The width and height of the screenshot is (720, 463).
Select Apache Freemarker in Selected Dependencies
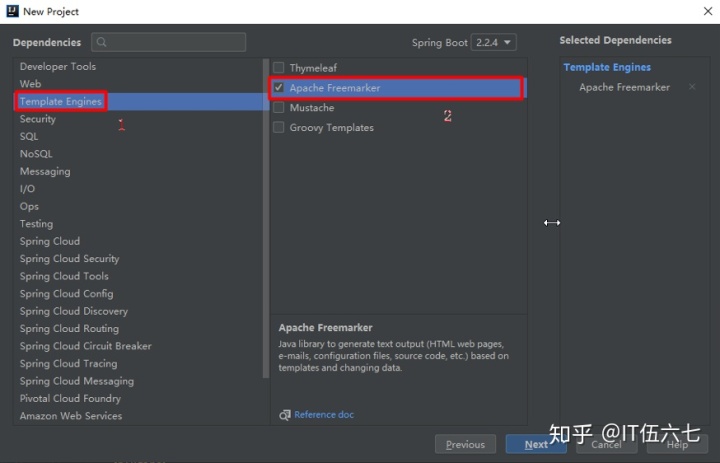click(x=624, y=87)
